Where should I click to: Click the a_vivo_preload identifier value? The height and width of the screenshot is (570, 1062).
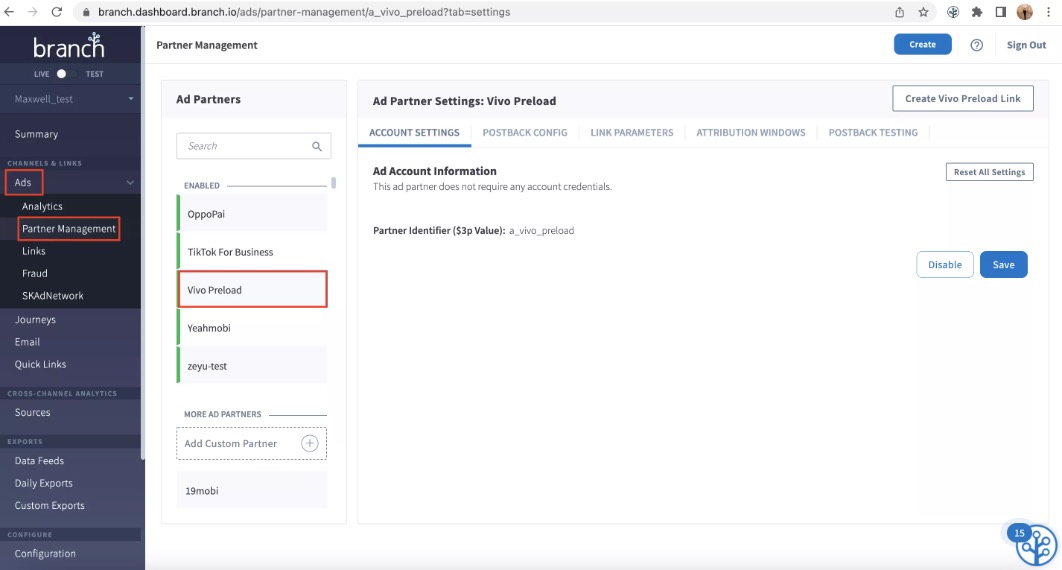tap(542, 231)
